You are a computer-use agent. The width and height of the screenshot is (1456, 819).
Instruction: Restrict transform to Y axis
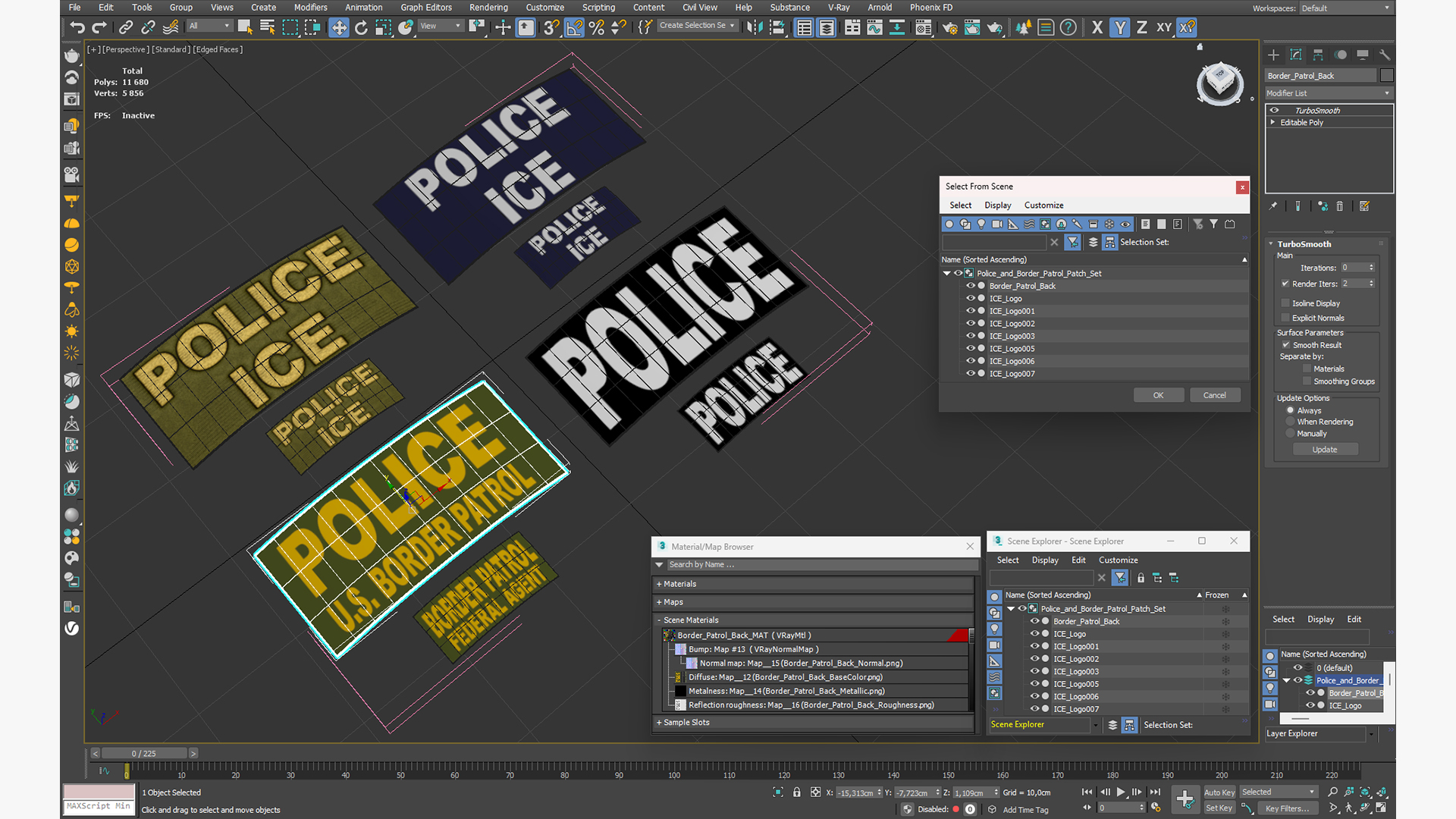coord(1119,27)
